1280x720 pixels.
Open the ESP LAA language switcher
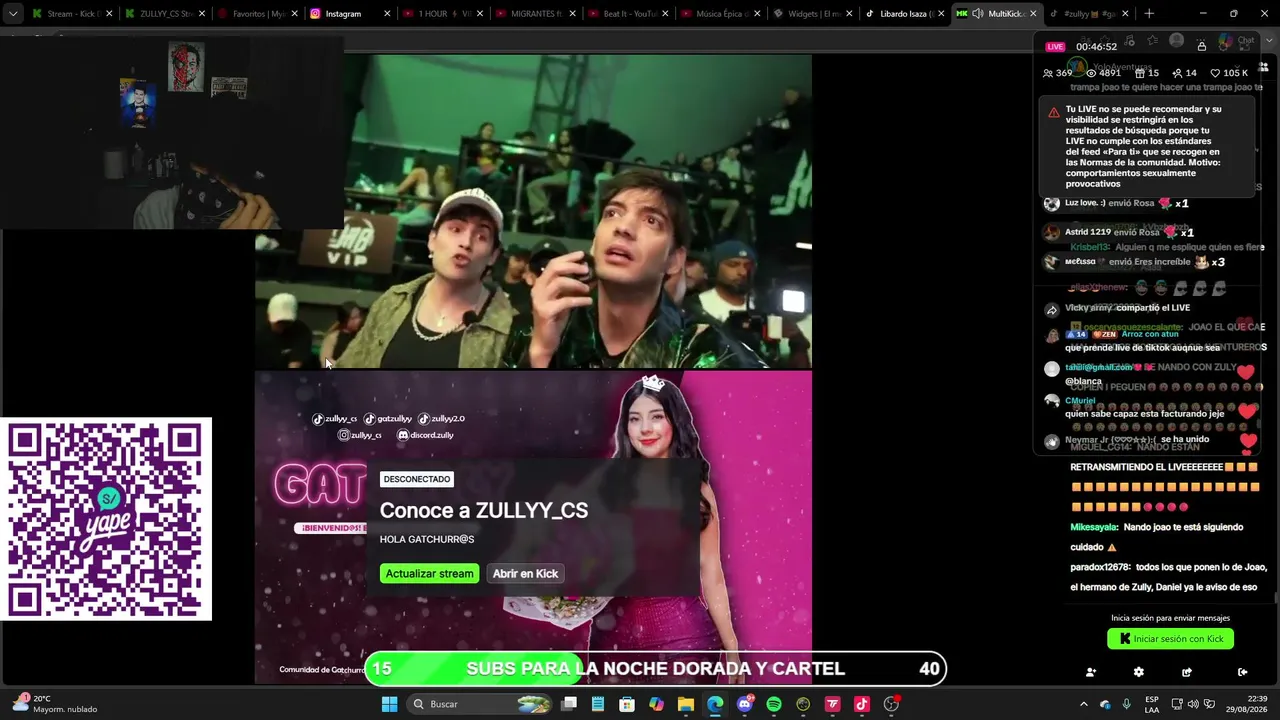(x=1152, y=704)
